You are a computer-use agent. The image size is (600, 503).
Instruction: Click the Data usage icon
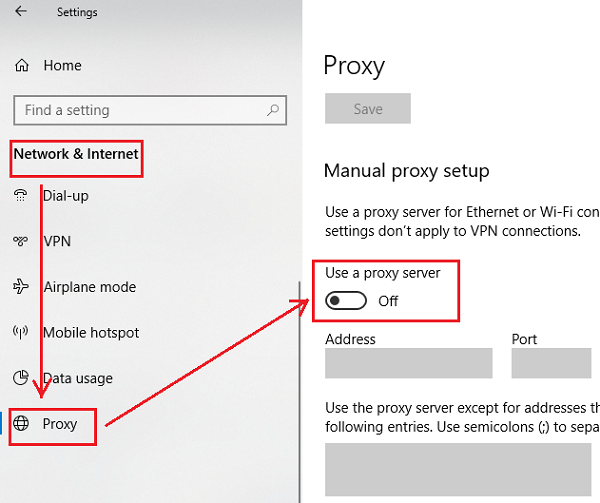[20, 379]
